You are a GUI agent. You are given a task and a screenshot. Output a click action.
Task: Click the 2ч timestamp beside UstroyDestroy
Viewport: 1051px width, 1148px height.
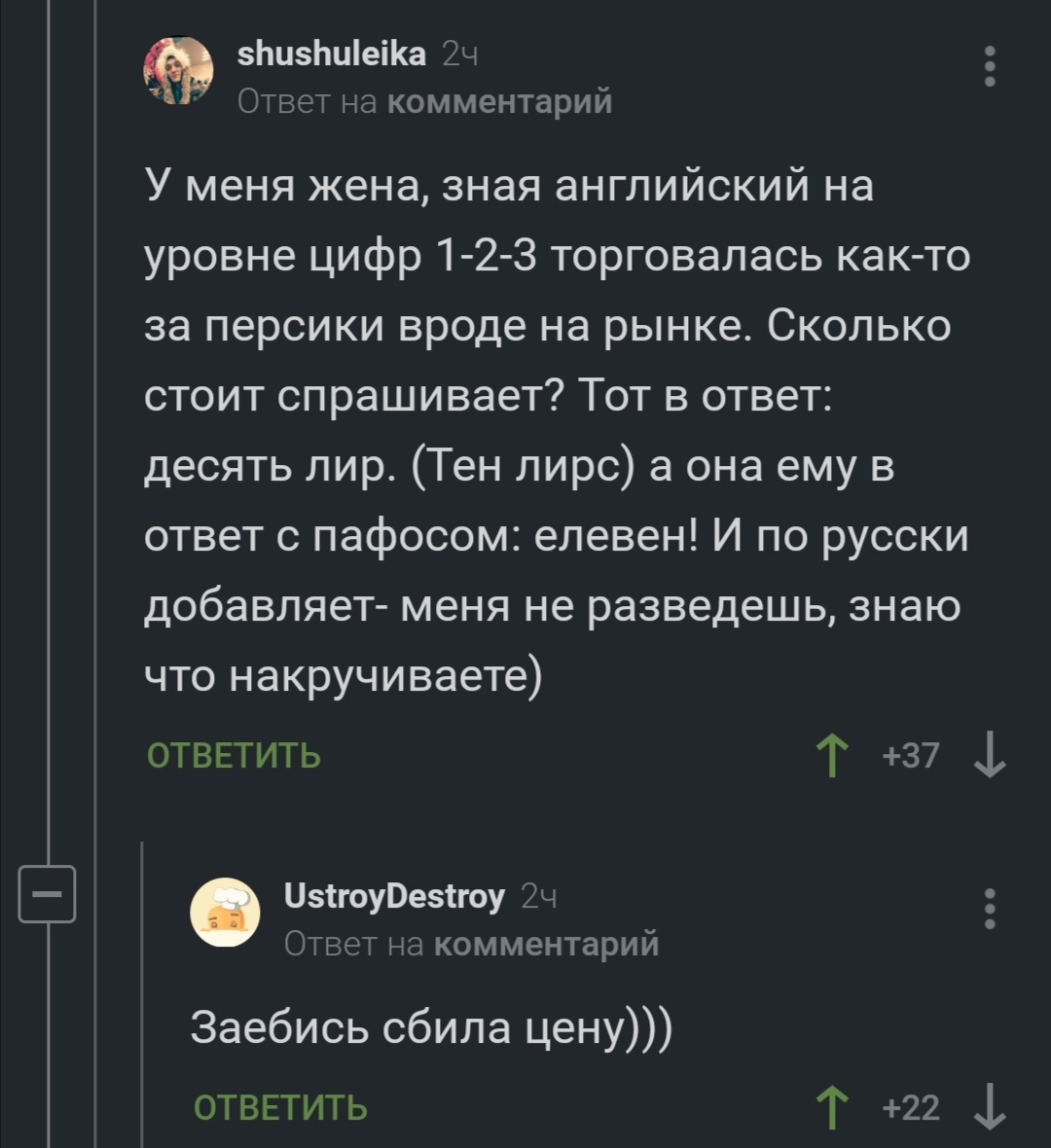click(x=539, y=897)
